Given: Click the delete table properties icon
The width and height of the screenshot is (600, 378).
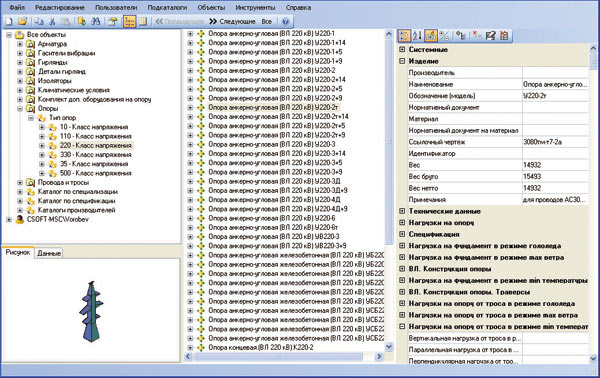Looking at the screenshot, I should 504,36.
